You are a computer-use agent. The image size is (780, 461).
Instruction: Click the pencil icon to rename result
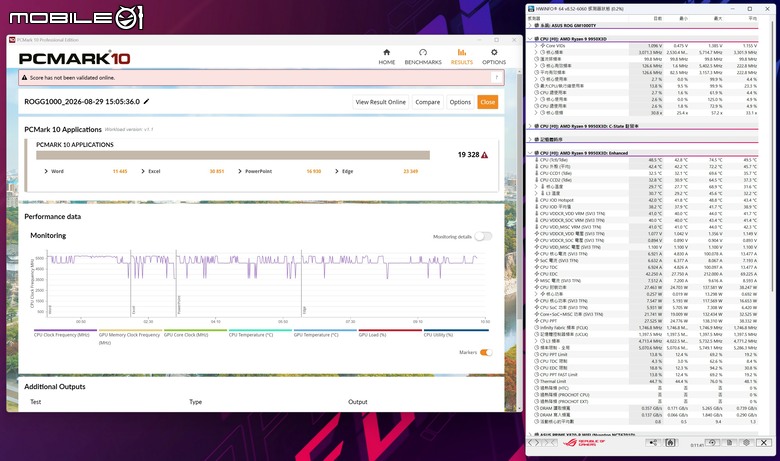click(146, 101)
